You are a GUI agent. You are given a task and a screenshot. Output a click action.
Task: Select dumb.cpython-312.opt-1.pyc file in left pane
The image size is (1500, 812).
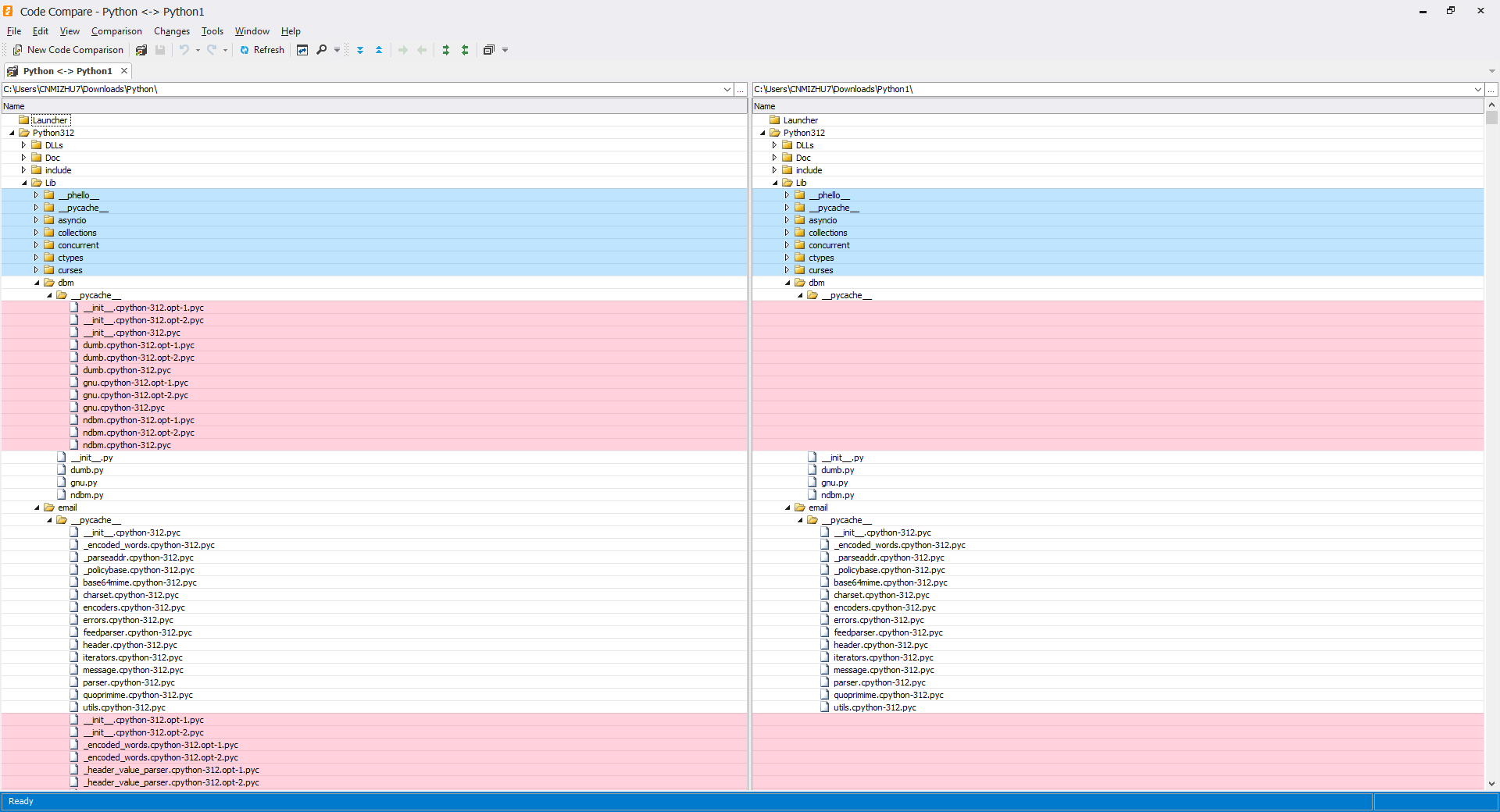(138, 345)
